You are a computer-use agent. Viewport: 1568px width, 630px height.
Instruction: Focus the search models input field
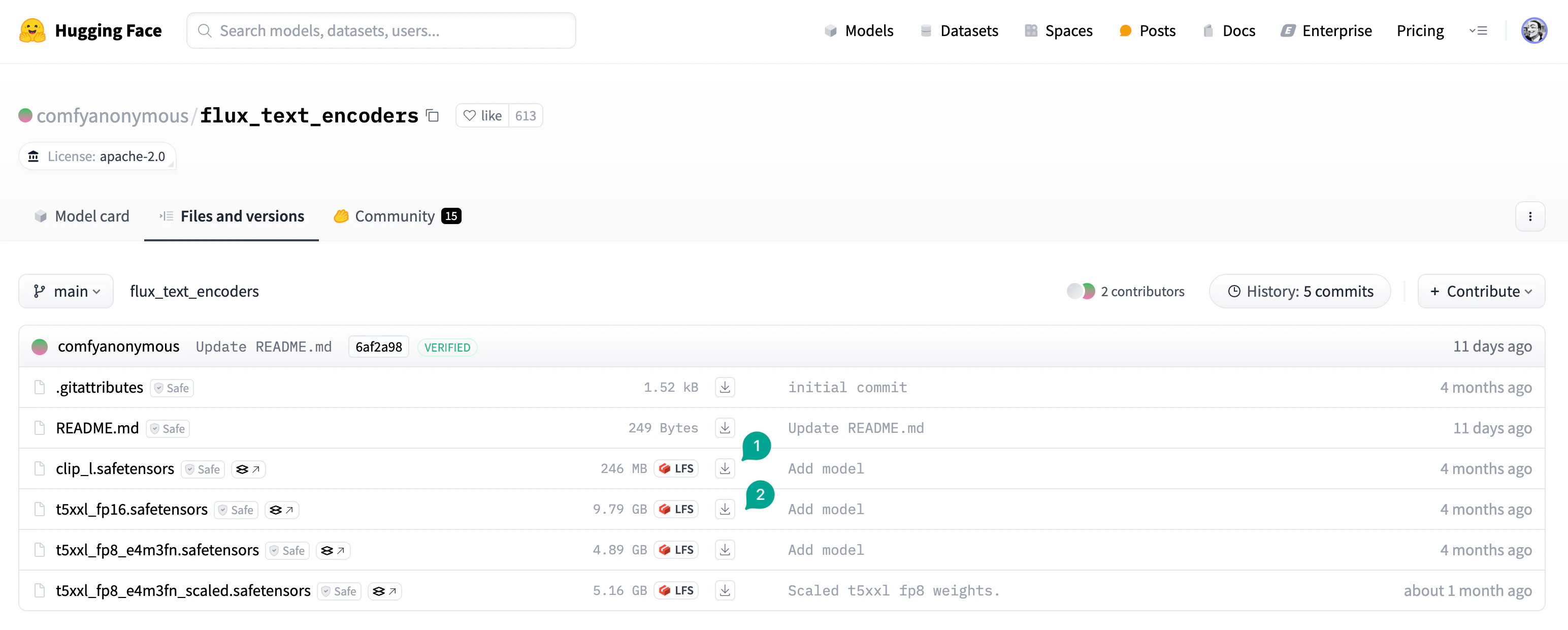[389, 30]
